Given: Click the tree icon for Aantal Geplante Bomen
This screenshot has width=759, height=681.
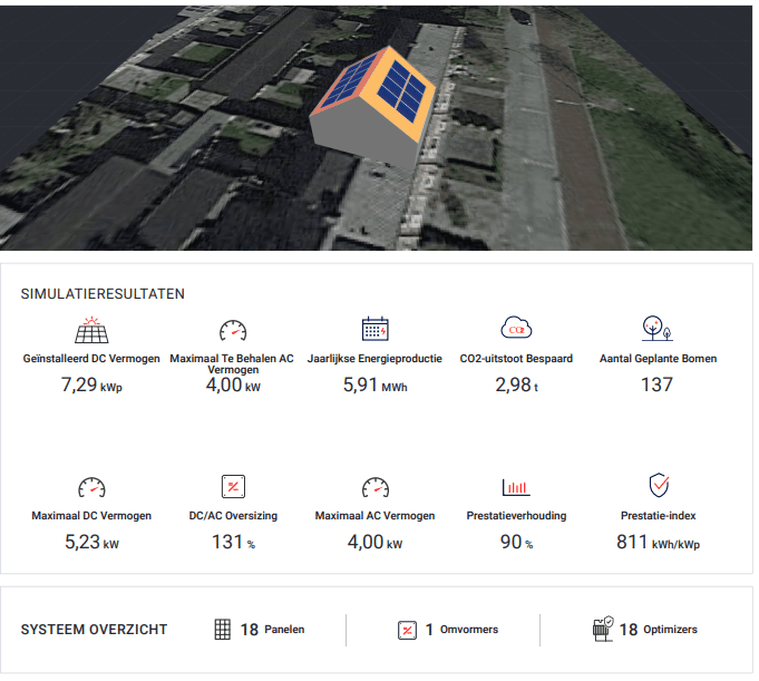Looking at the screenshot, I should coord(657,328).
